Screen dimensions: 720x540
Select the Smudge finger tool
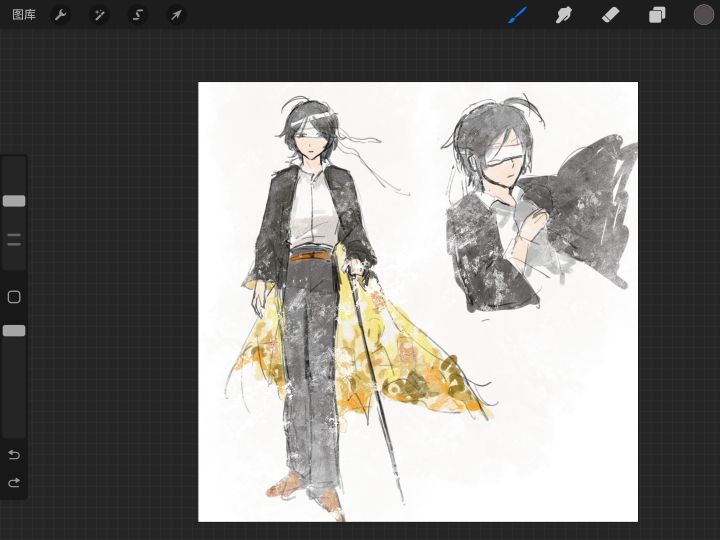click(x=564, y=15)
